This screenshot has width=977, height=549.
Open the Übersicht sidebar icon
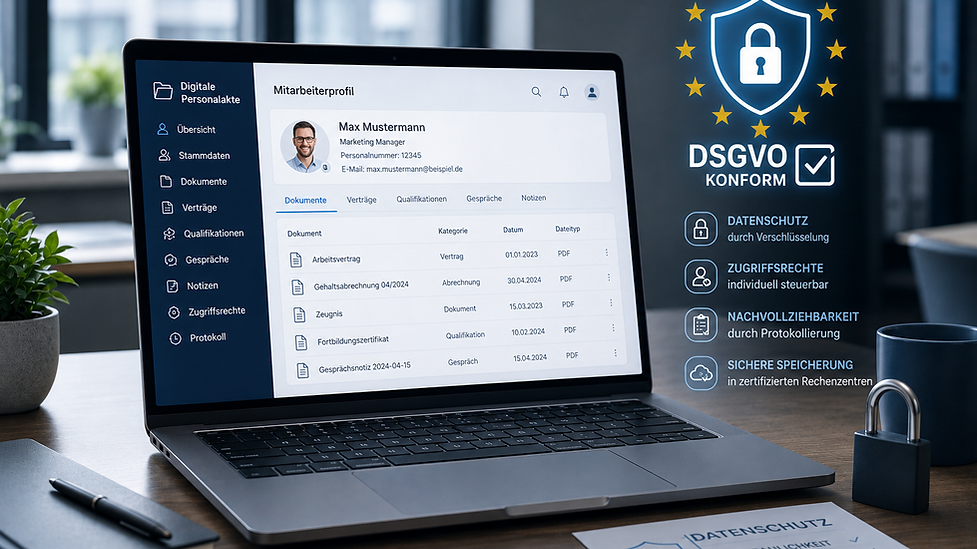coord(163,129)
